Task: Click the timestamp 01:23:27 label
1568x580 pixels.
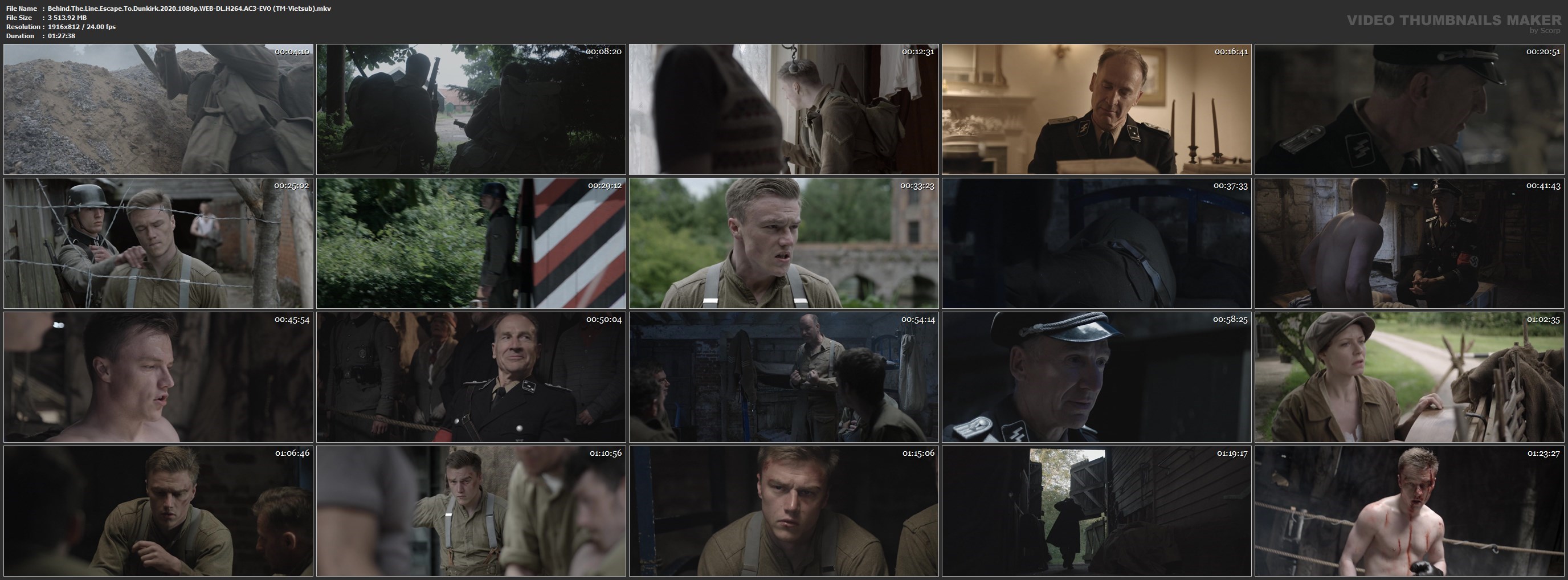Action: tap(1543, 454)
